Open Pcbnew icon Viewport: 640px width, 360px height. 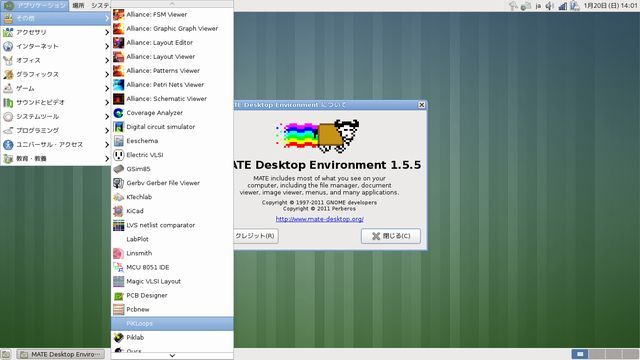click(x=118, y=309)
